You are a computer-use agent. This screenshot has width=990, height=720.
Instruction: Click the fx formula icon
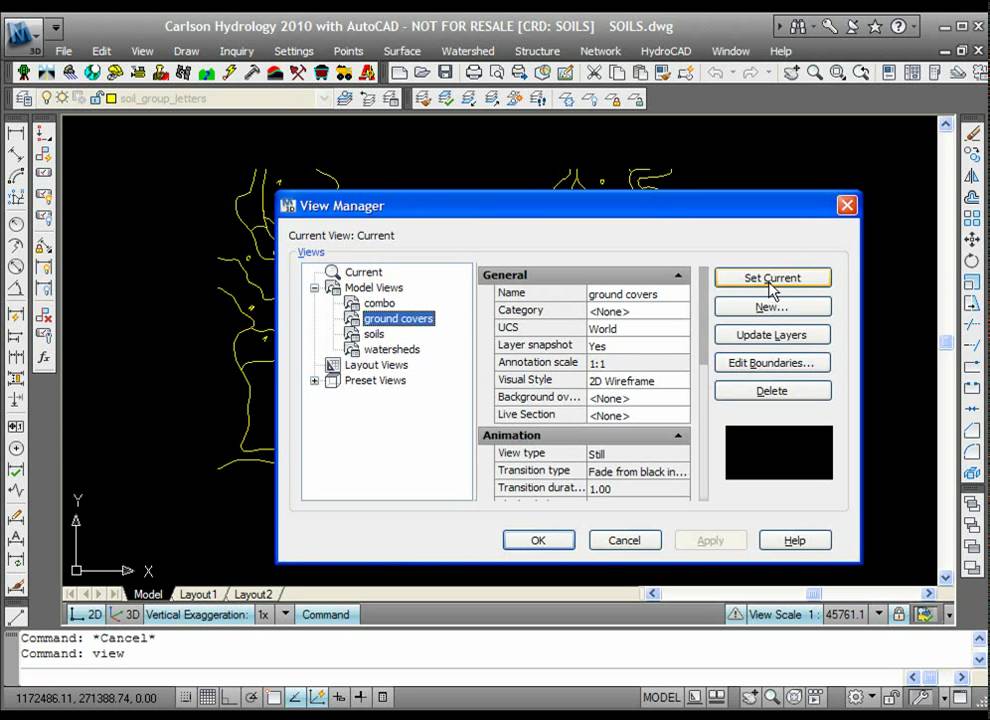(x=44, y=357)
